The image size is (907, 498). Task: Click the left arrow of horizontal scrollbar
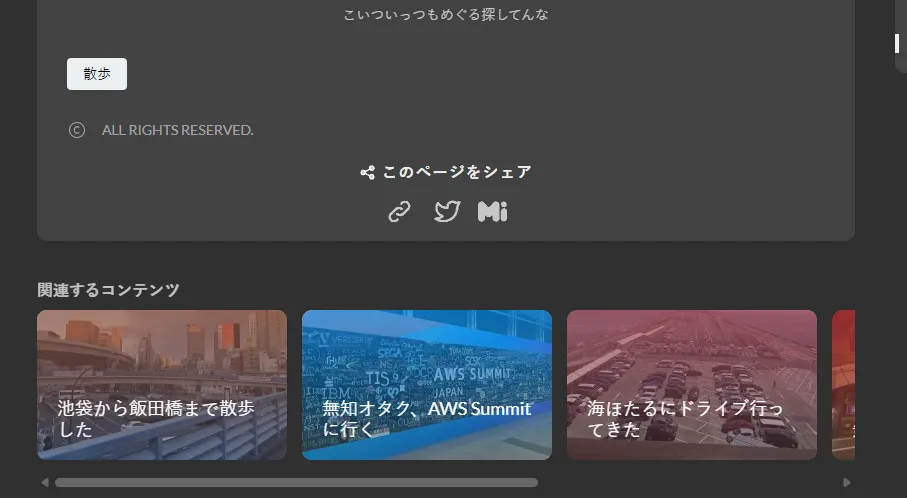coord(45,482)
